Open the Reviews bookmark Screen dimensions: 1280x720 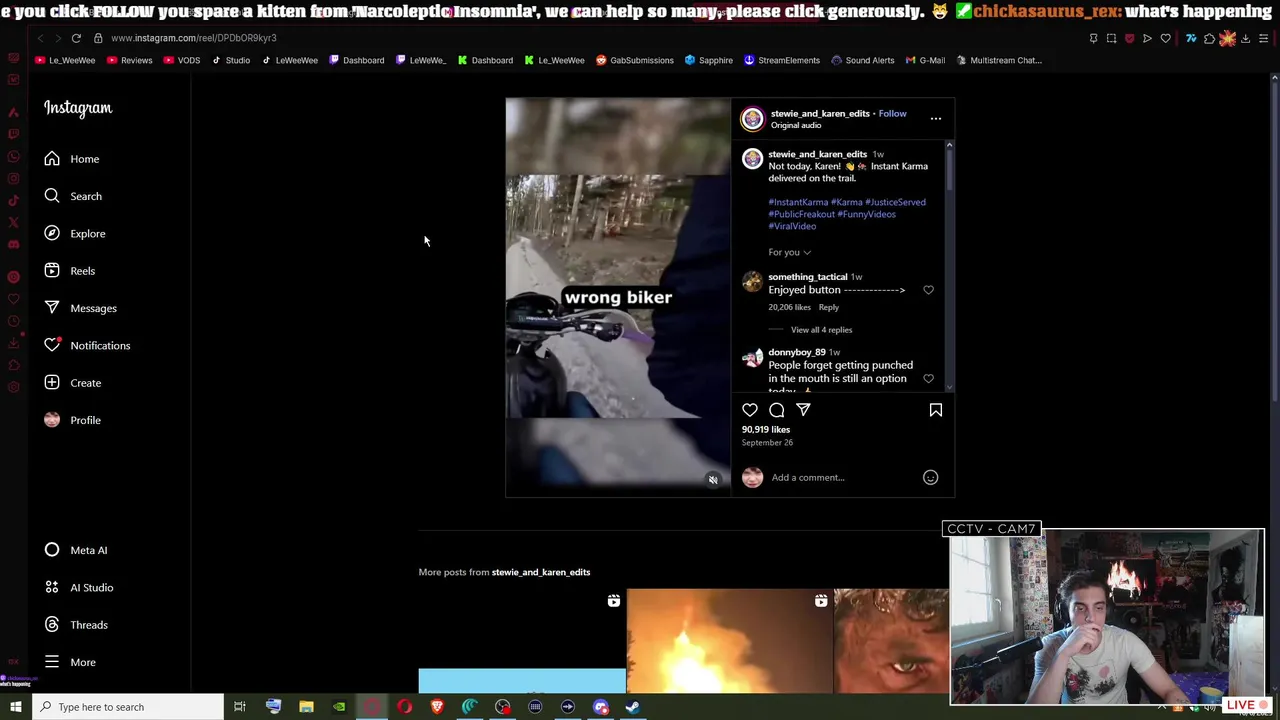[129, 60]
